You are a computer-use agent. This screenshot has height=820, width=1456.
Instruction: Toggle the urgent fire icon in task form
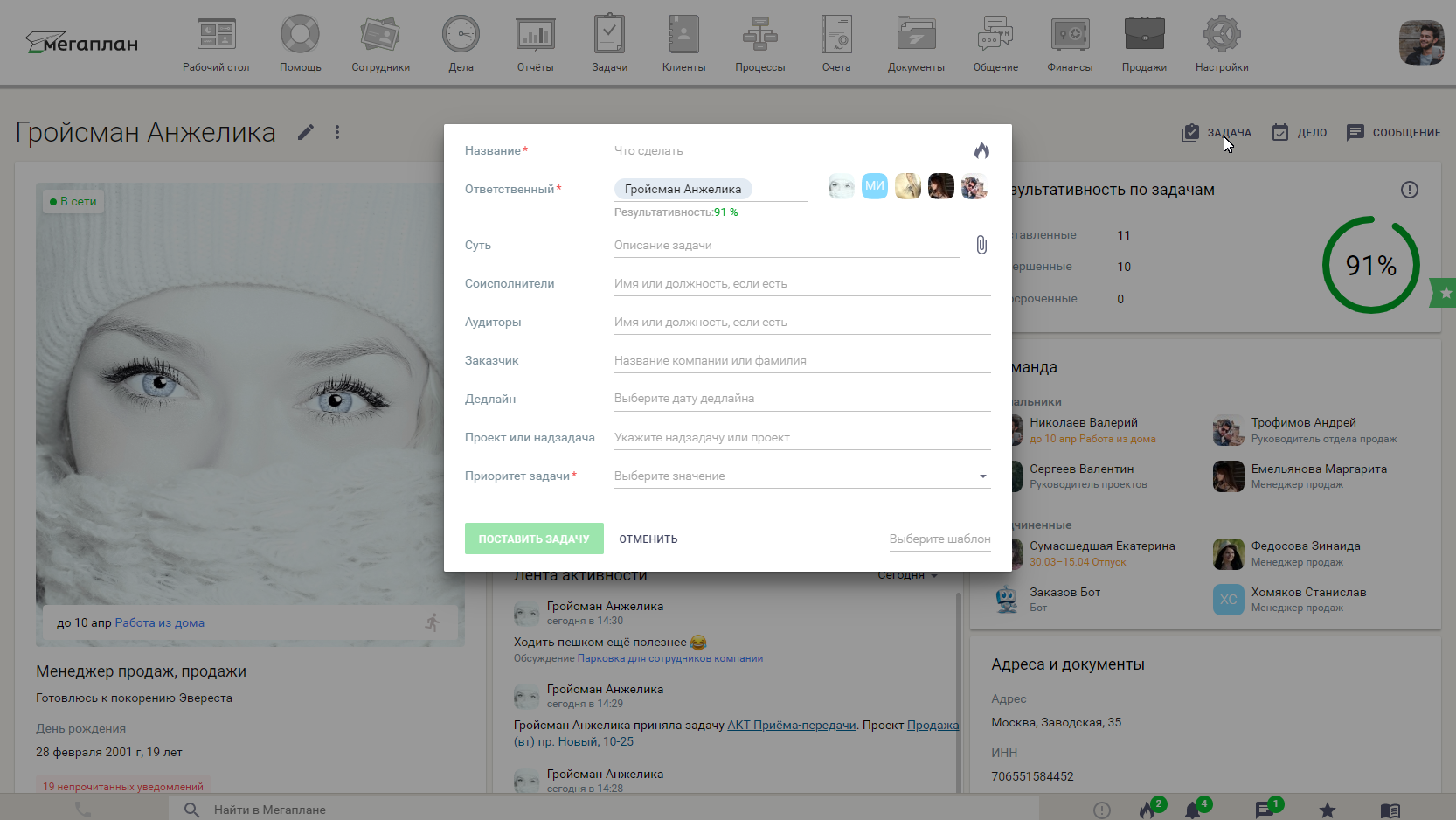click(x=981, y=150)
